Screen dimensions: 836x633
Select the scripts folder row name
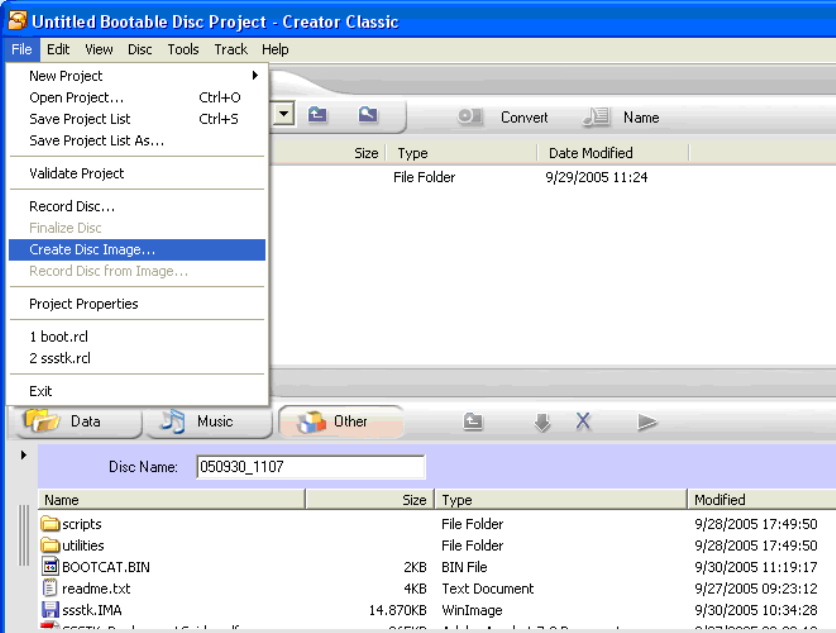tap(82, 524)
